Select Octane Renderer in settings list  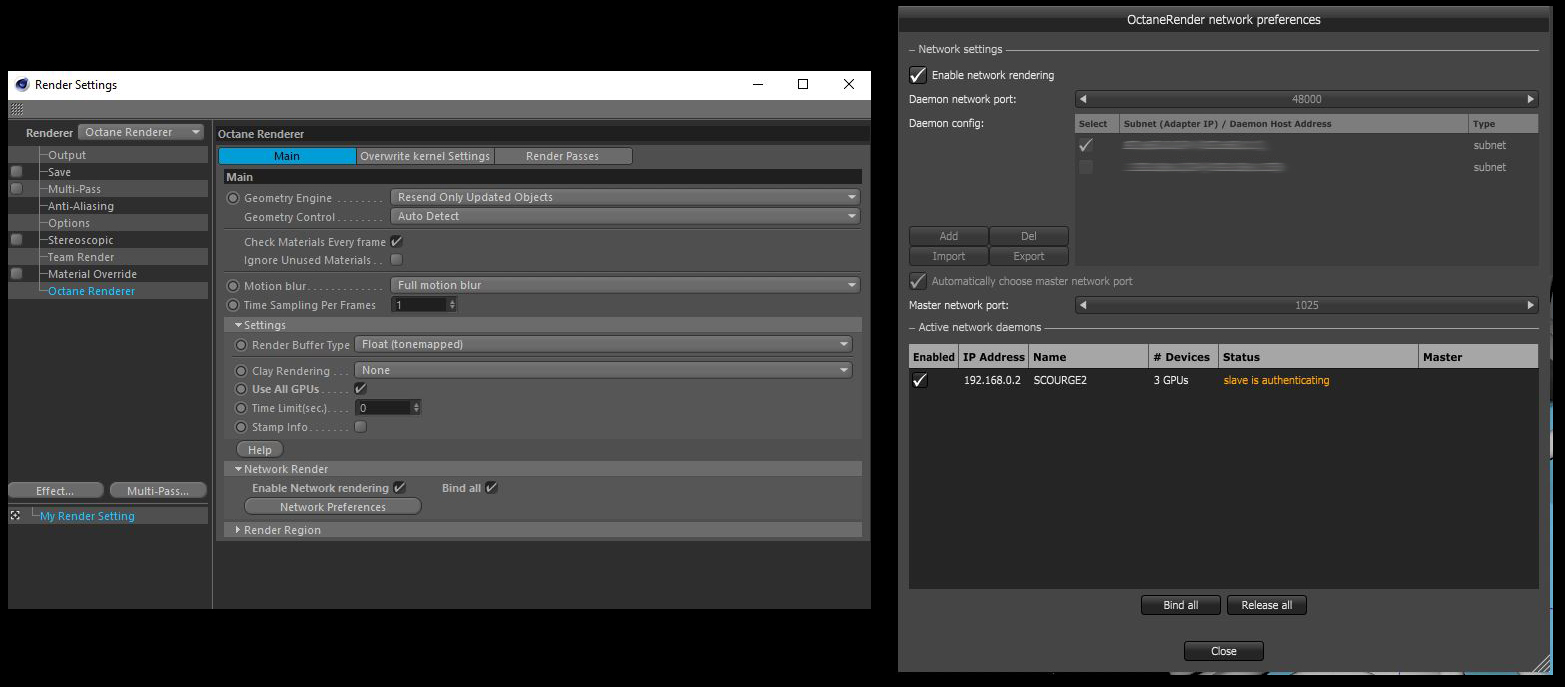91,291
